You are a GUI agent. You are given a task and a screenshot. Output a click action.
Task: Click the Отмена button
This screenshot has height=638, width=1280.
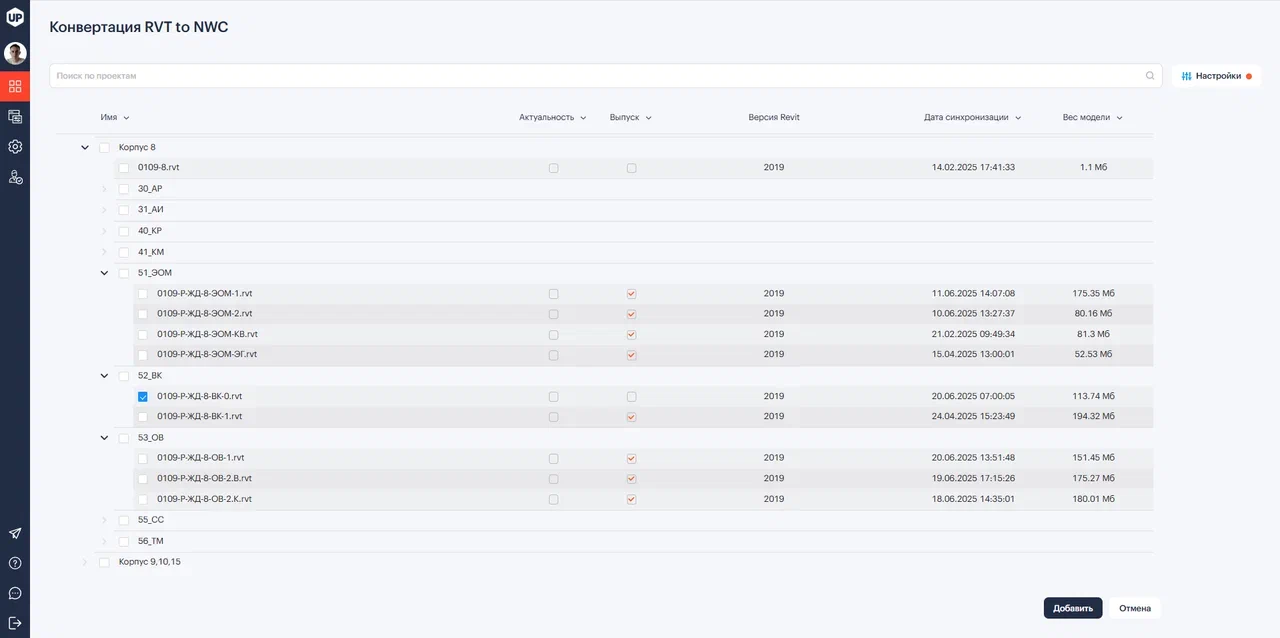[1134, 608]
